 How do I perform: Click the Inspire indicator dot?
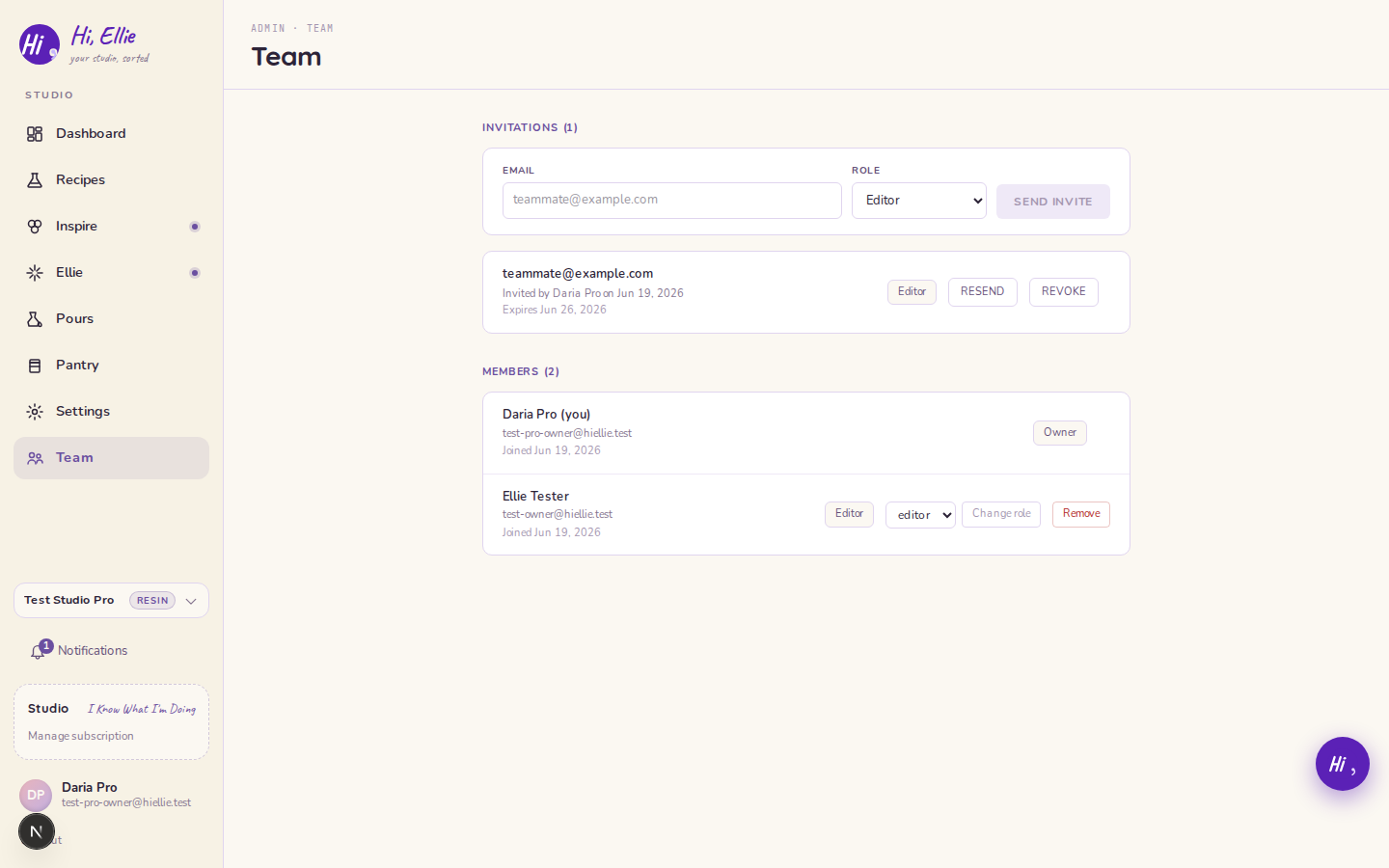pos(195,227)
